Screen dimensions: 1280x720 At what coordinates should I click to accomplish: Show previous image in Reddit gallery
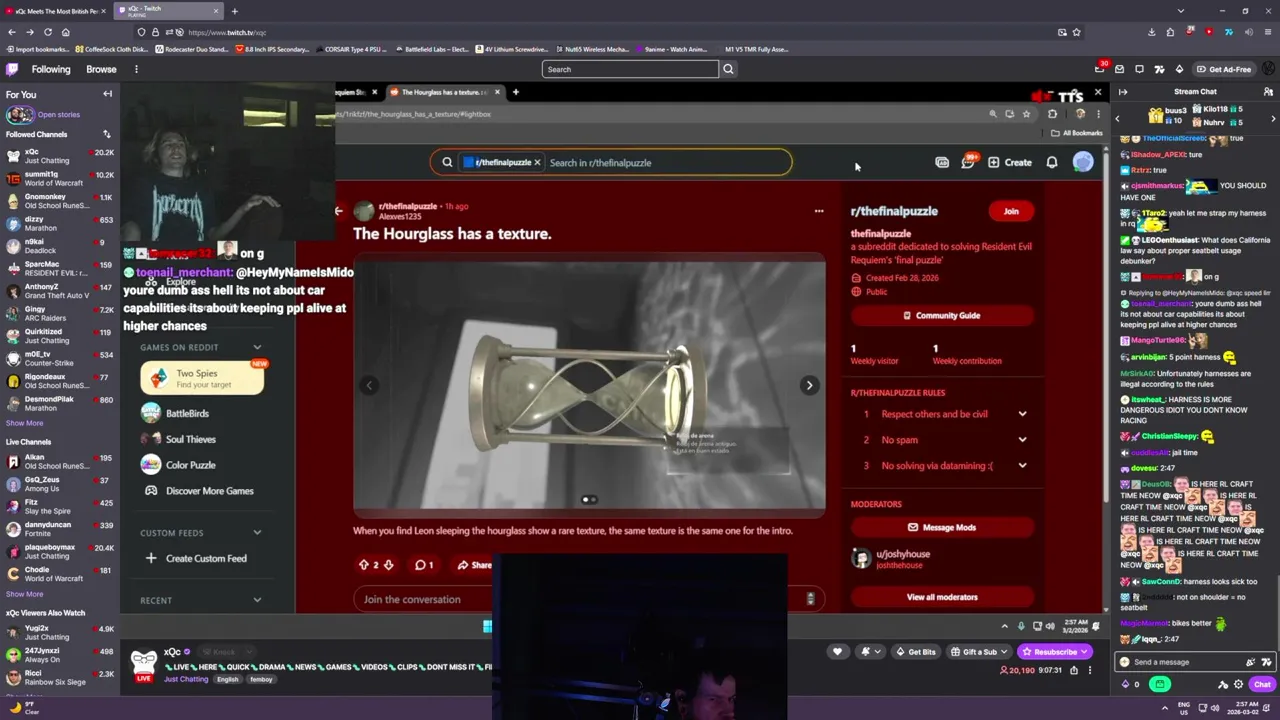click(369, 385)
